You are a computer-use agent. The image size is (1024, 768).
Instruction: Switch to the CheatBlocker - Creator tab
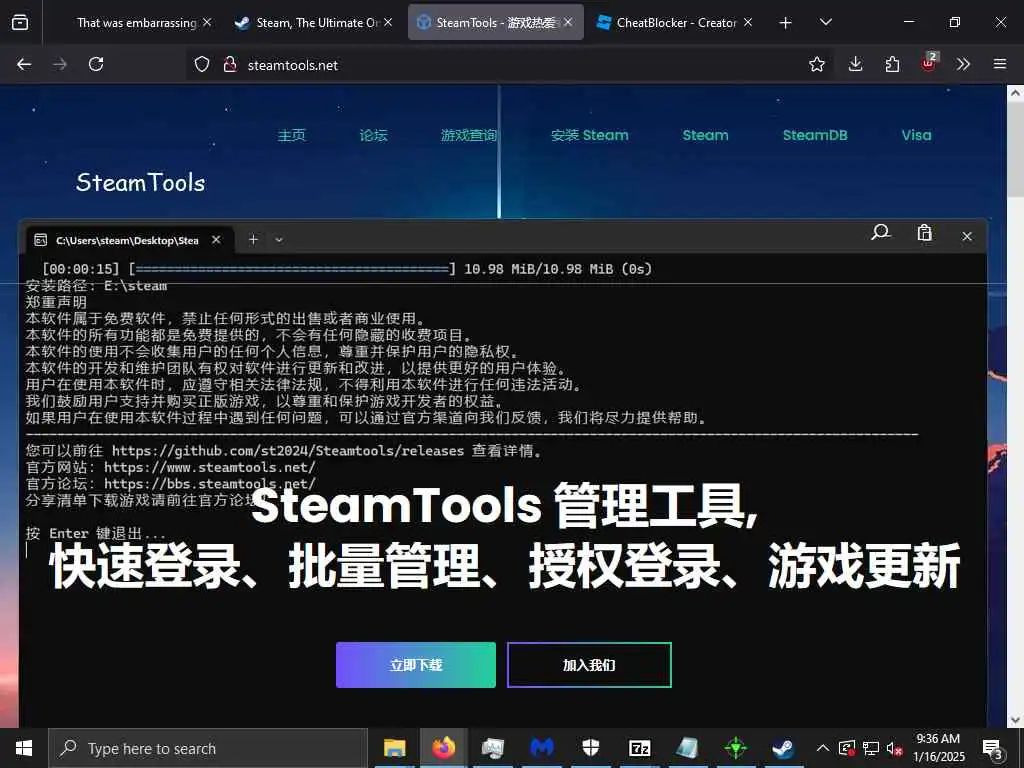(673, 22)
